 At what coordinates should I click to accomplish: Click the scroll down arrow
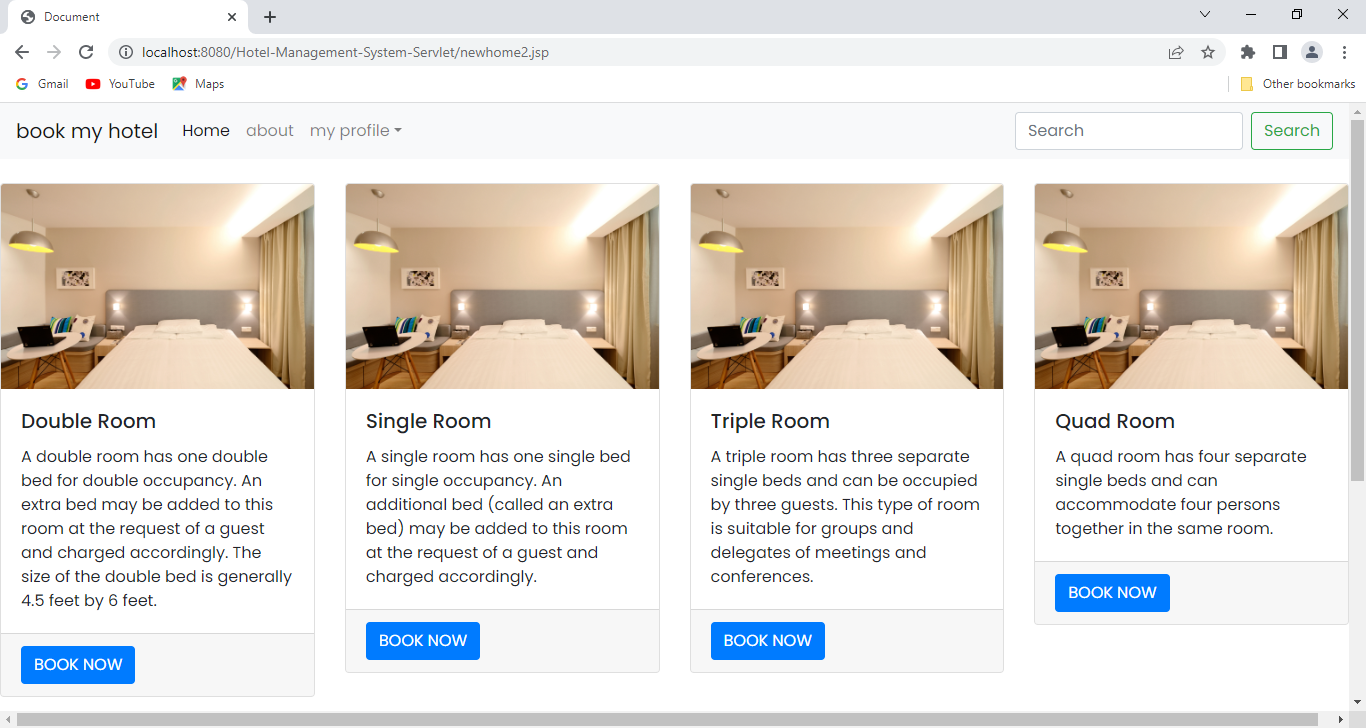pyautogui.click(x=1358, y=702)
